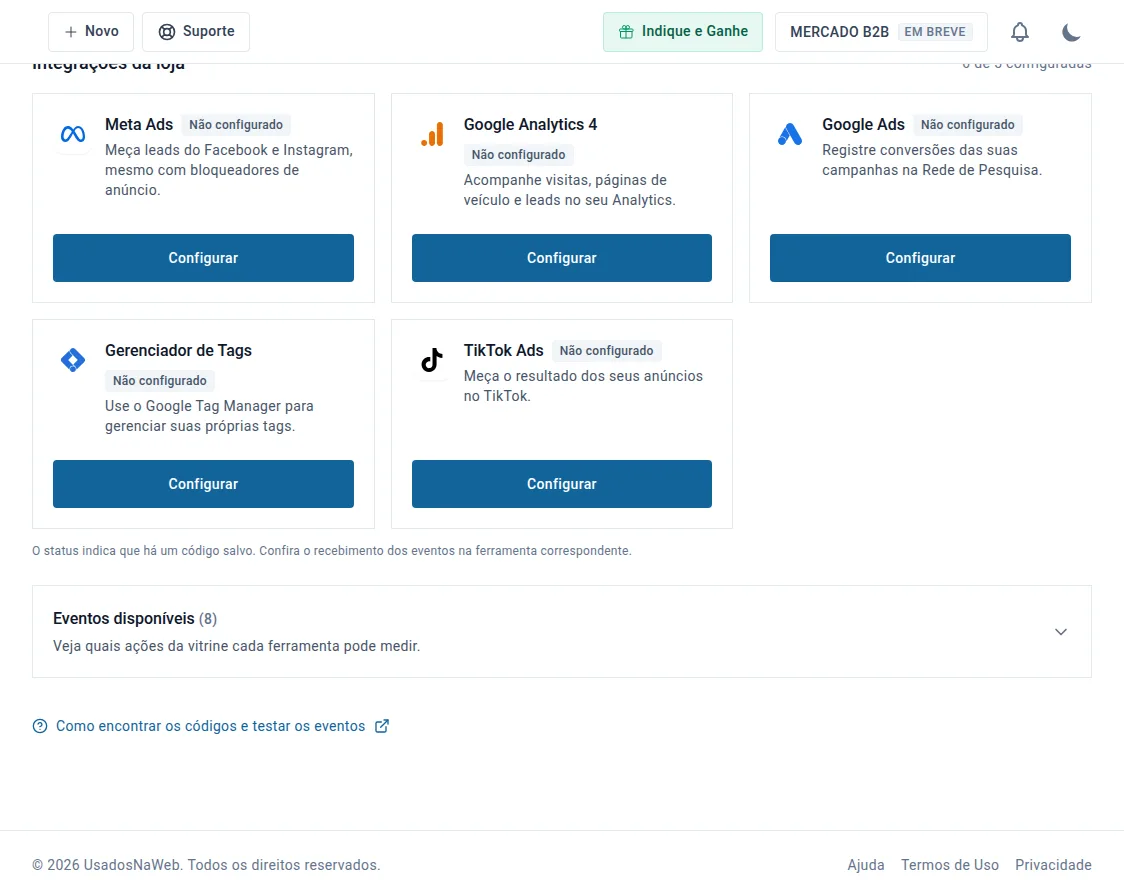The image size is (1124, 880).
Task: Configure Gerenciador de Tags integration
Action: pos(203,484)
